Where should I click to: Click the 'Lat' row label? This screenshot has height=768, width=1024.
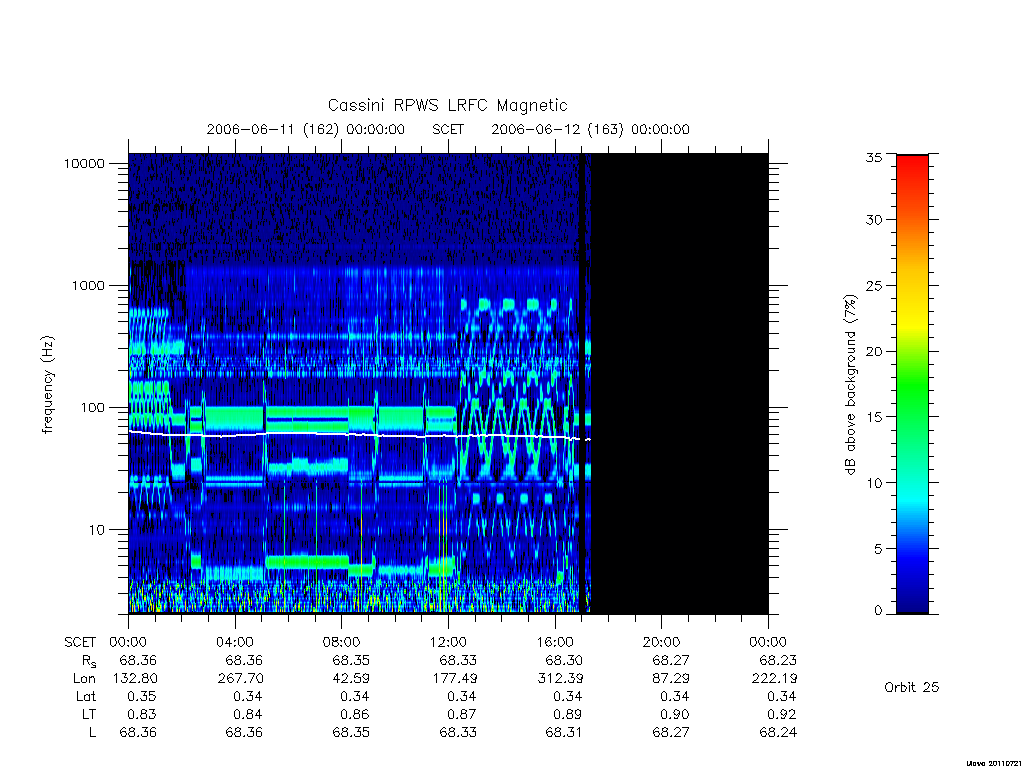(86, 696)
